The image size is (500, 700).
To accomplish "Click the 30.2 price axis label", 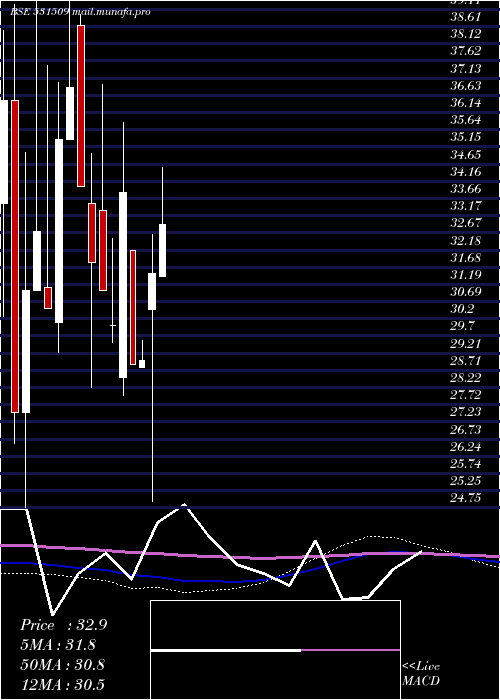I will click(462, 309).
